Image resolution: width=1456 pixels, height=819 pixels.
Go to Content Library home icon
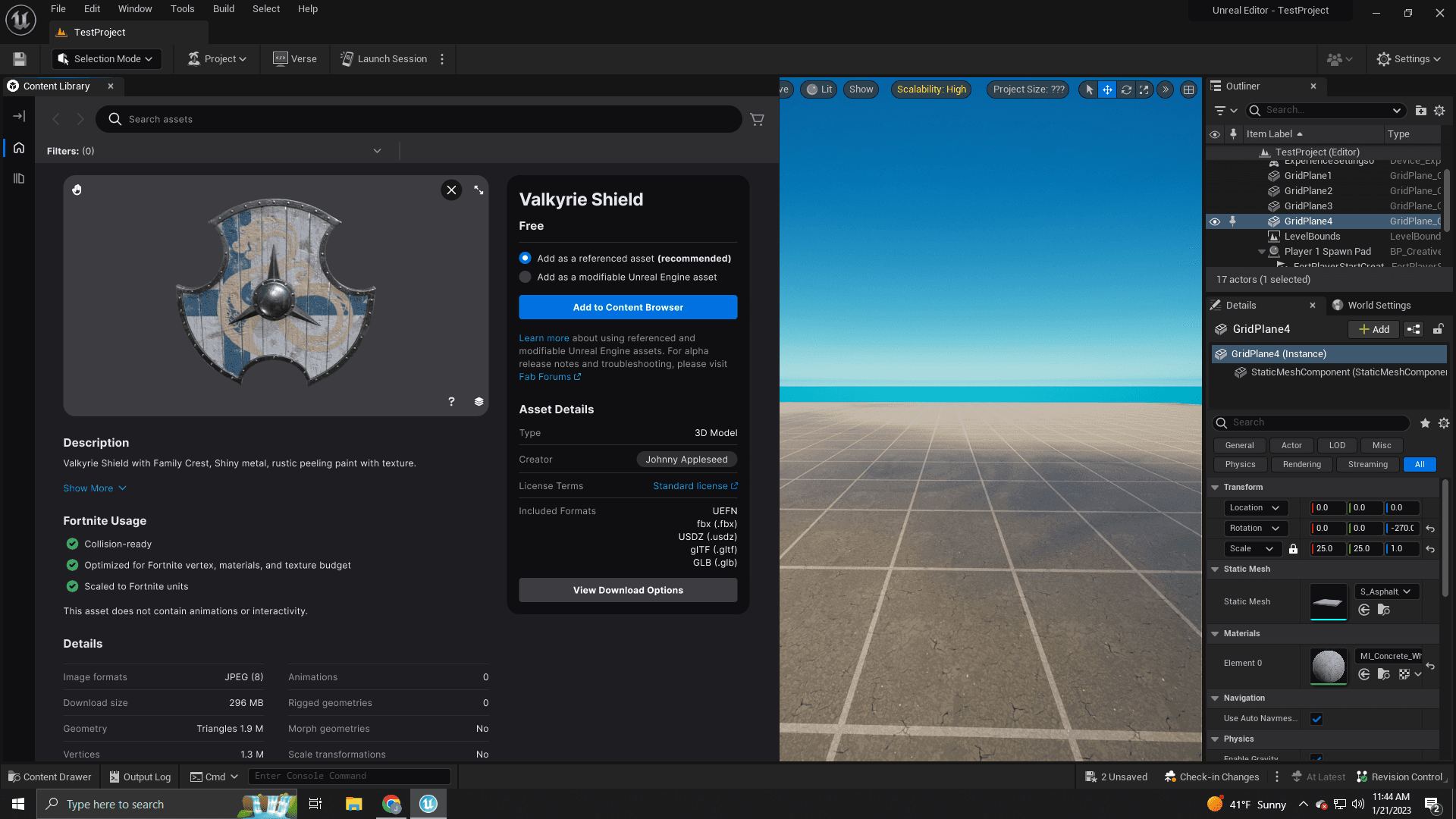(x=19, y=148)
